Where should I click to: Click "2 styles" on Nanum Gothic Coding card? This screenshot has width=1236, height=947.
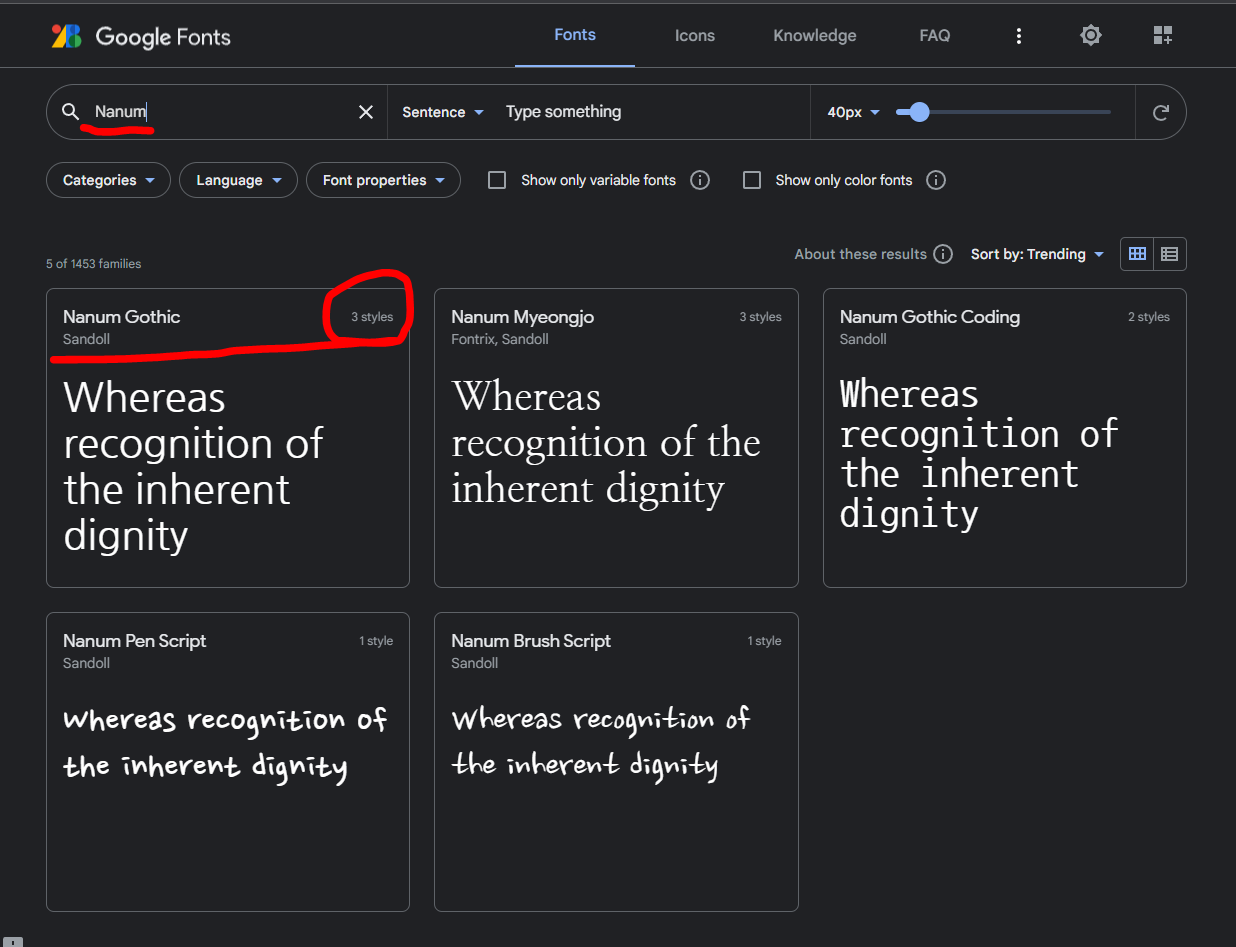click(x=1149, y=317)
